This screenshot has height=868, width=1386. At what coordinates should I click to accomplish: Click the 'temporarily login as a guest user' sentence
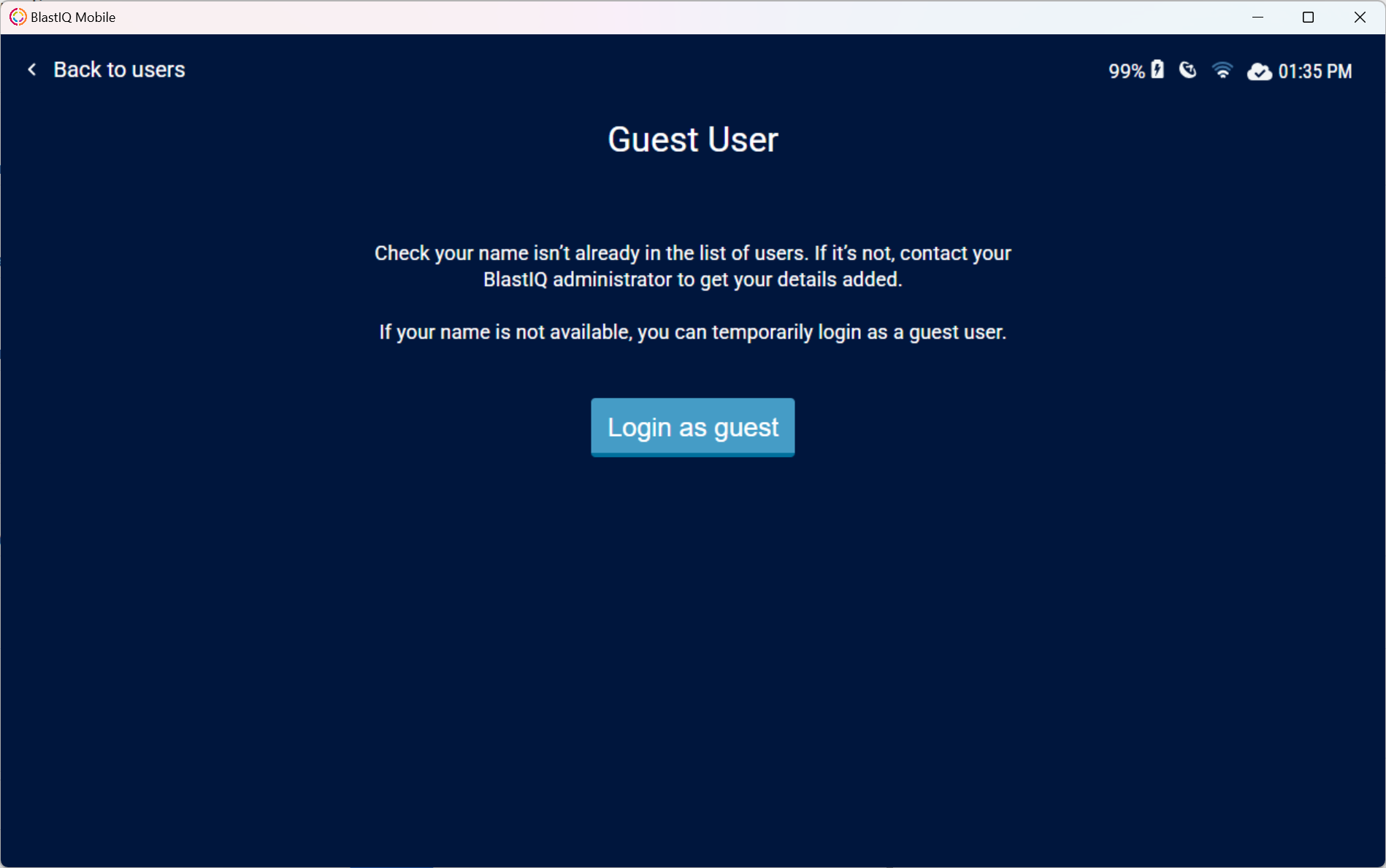pyautogui.click(x=692, y=332)
